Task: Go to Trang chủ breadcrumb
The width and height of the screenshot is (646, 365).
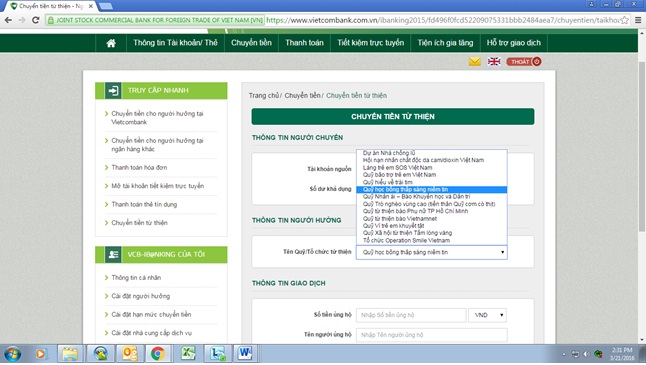Action: point(264,96)
